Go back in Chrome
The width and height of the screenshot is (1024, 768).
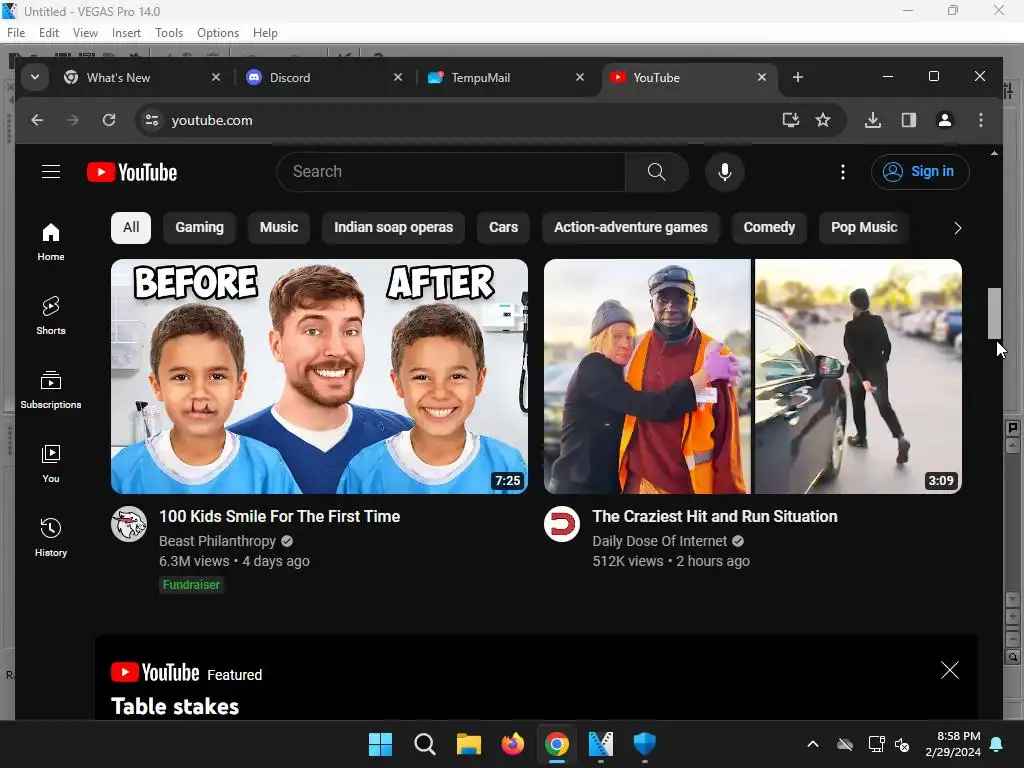[37, 120]
